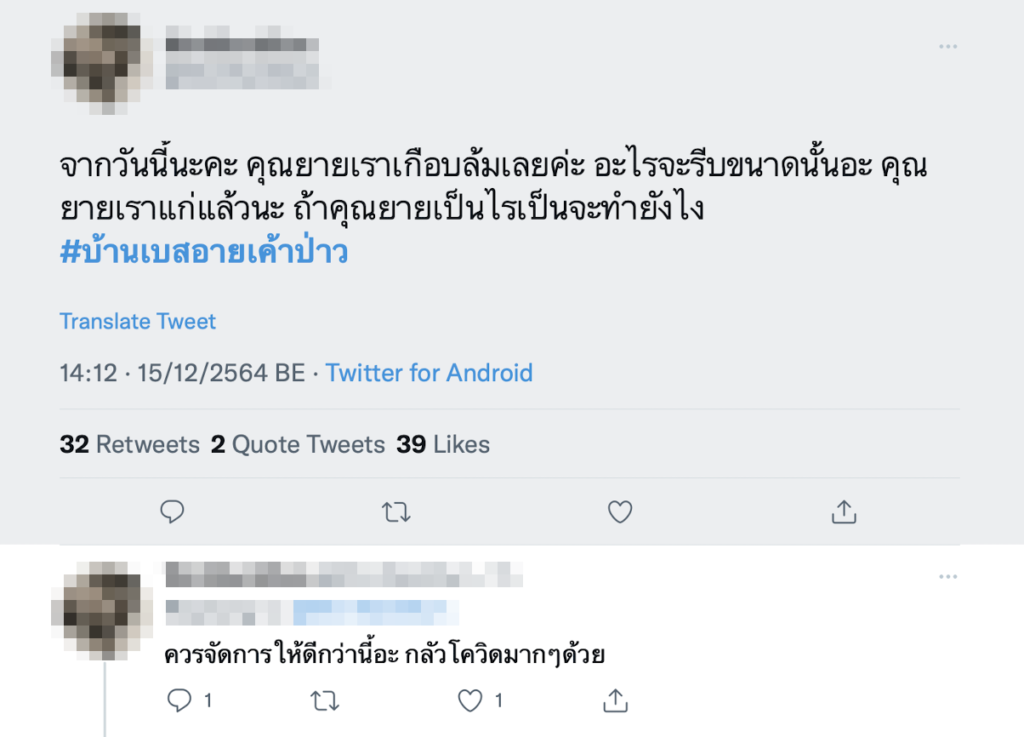The image size is (1024, 737).
Task: Retweet the reply comment
Action: pos(324,701)
